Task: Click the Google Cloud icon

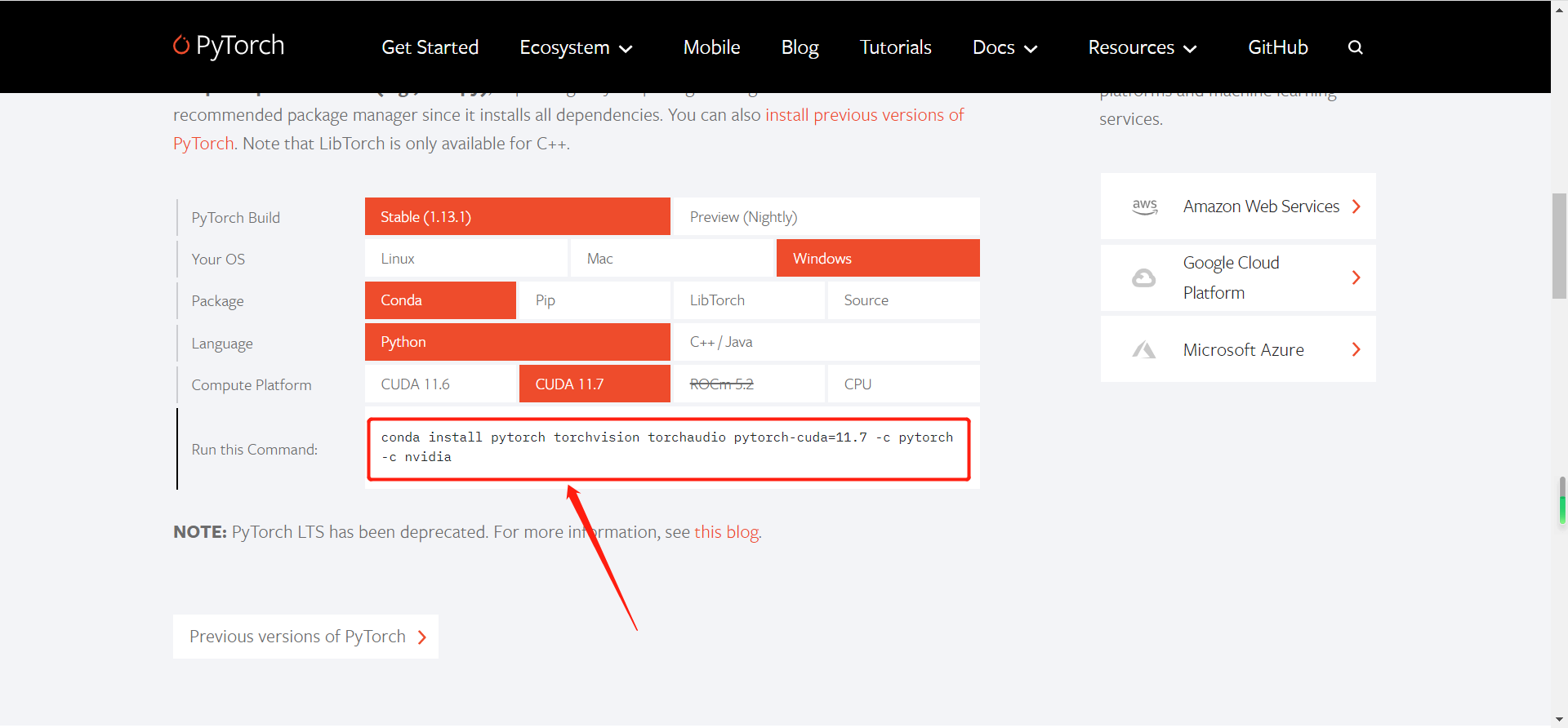Action: [x=1143, y=278]
